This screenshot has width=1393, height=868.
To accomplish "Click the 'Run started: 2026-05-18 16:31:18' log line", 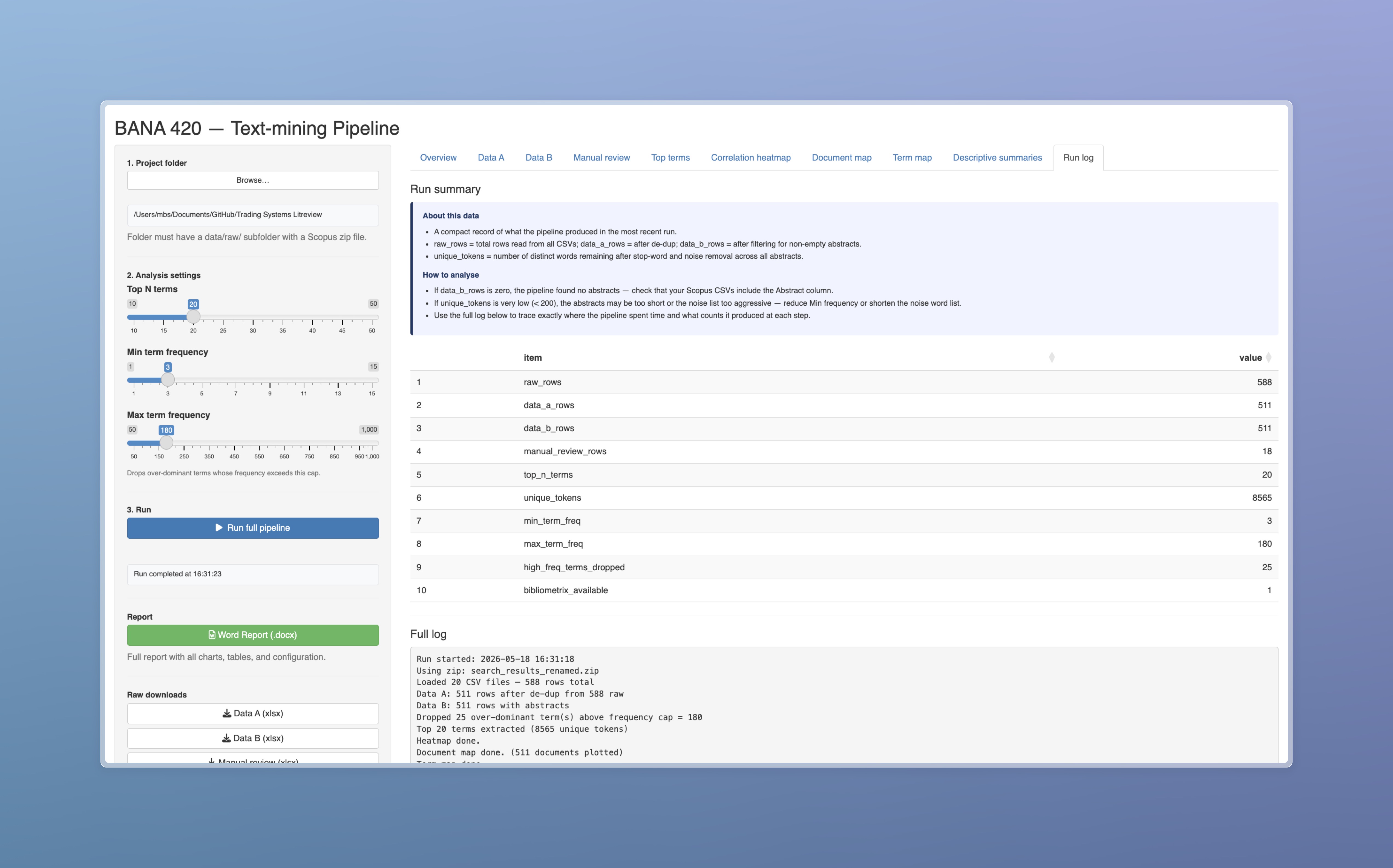I will 495,659.
